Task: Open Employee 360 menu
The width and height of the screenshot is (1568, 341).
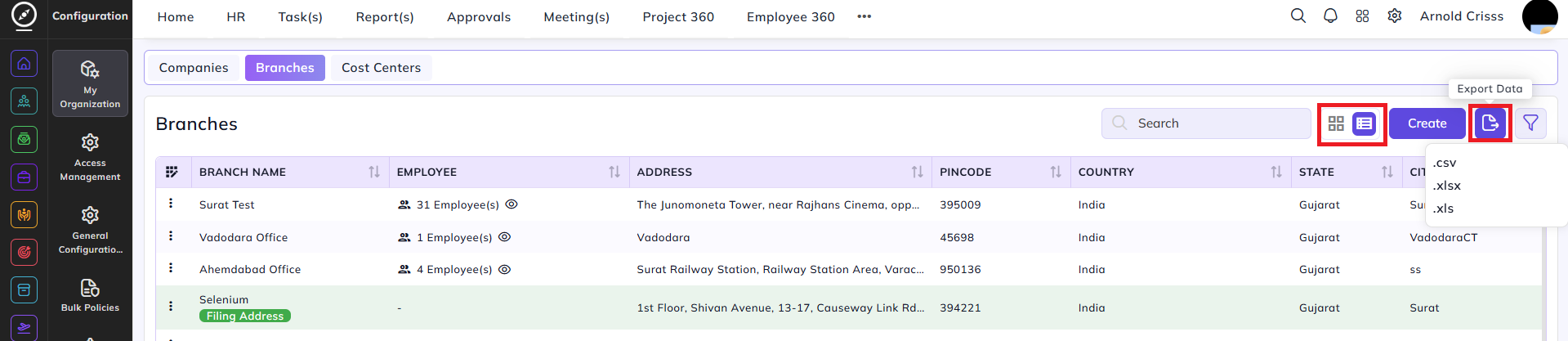Action: pyautogui.click(x=791, y=16)
